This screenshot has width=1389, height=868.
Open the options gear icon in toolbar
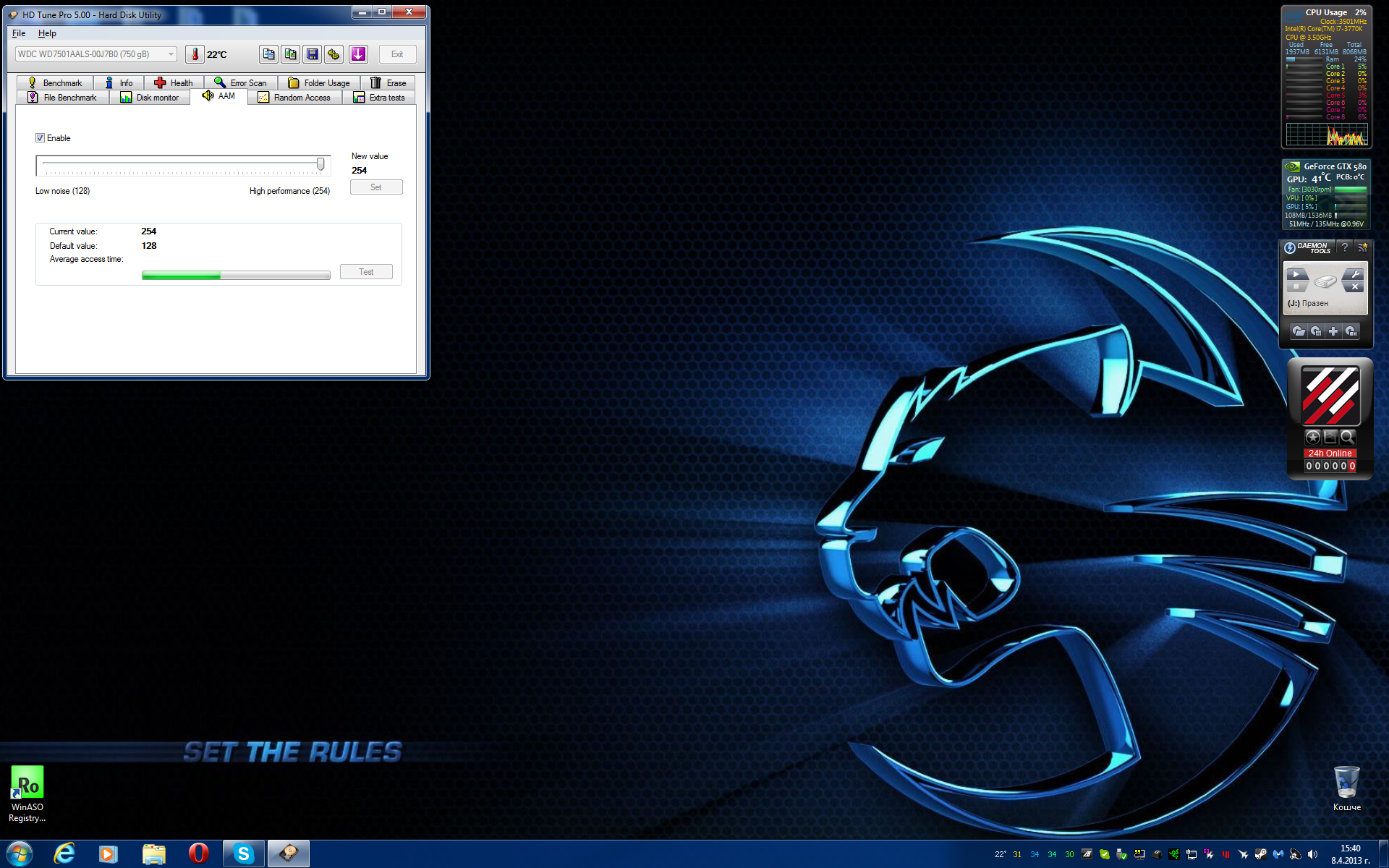(x=334, y=54)
